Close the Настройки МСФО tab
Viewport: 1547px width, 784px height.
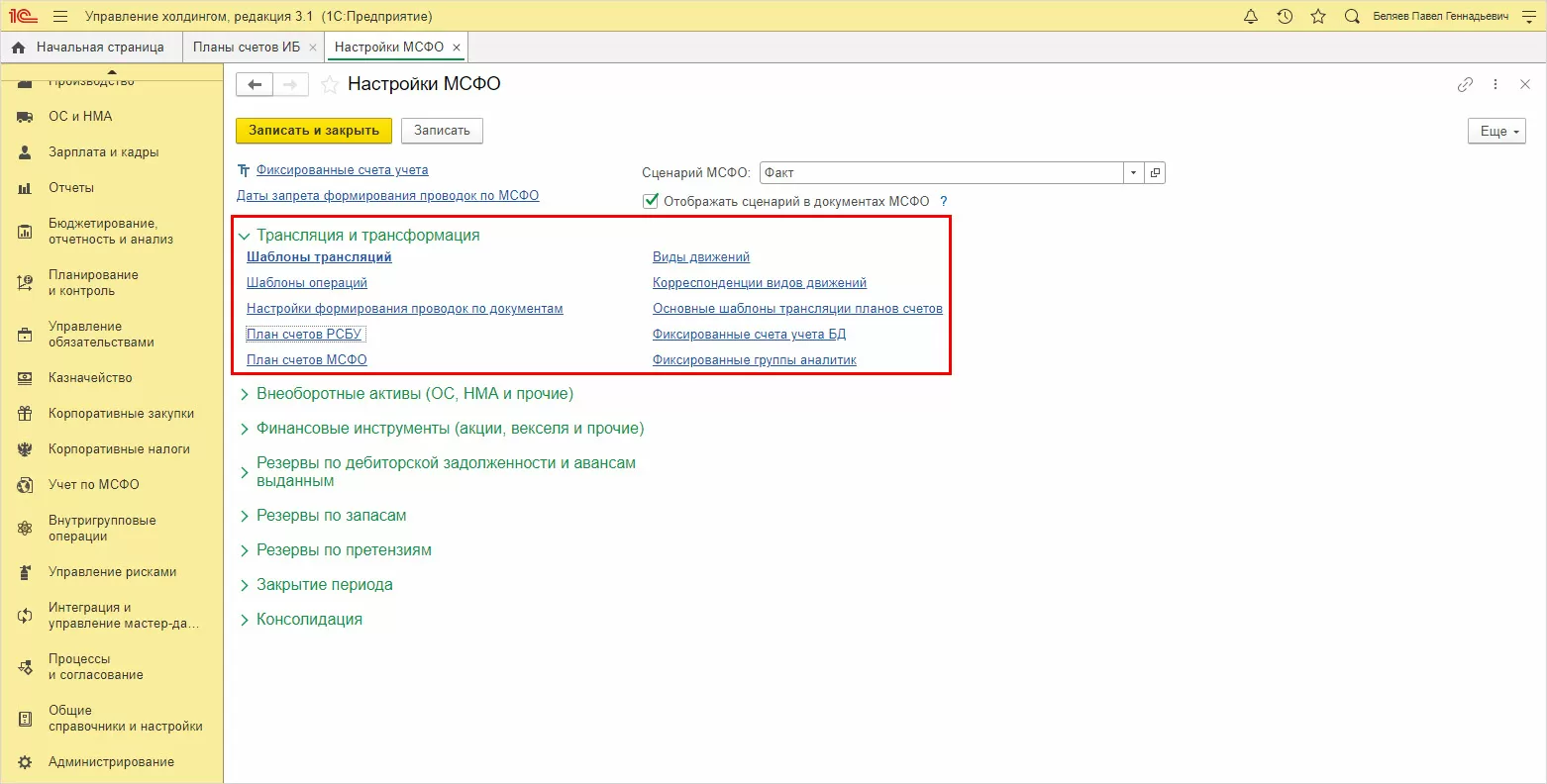pos(457,48)
